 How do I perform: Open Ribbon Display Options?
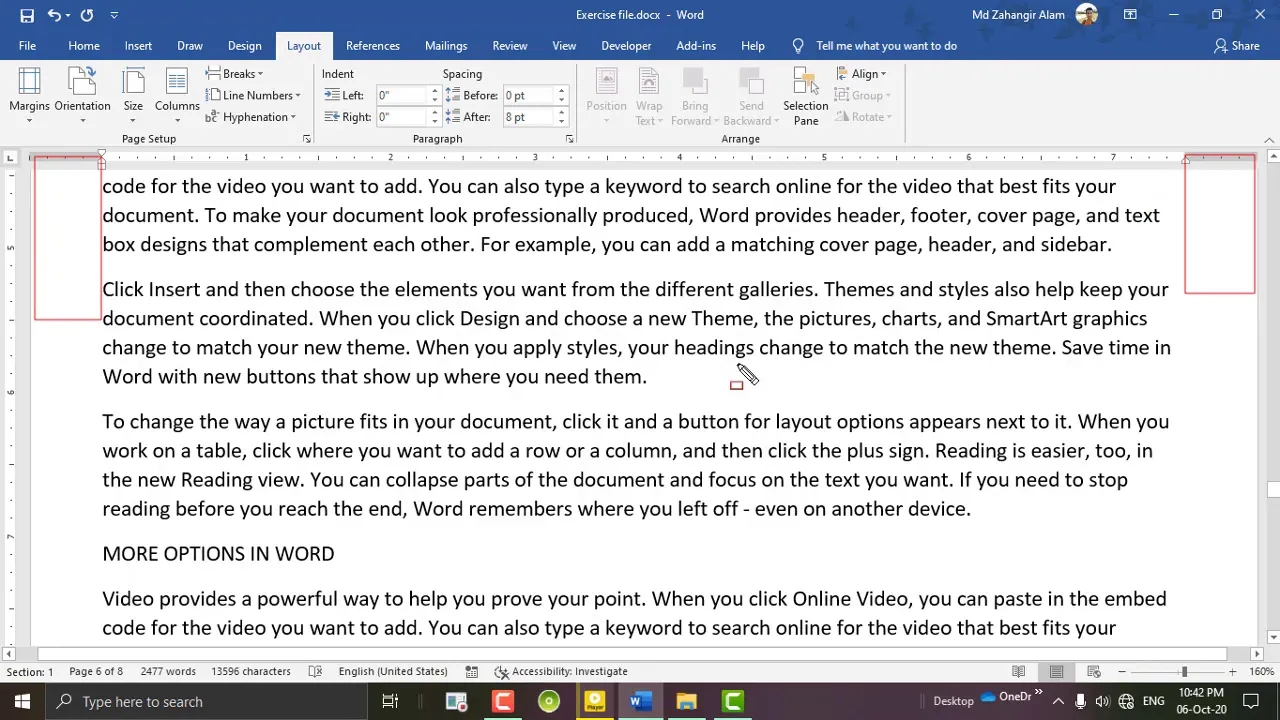click(1130, 15)
